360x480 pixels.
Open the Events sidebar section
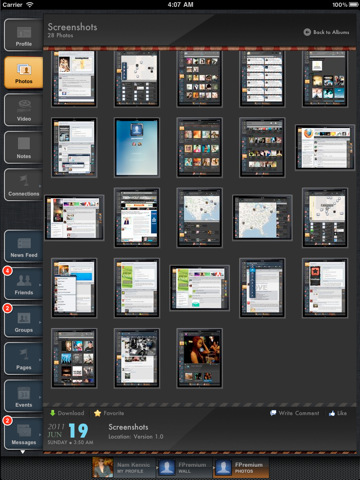(x=23, y=396)
